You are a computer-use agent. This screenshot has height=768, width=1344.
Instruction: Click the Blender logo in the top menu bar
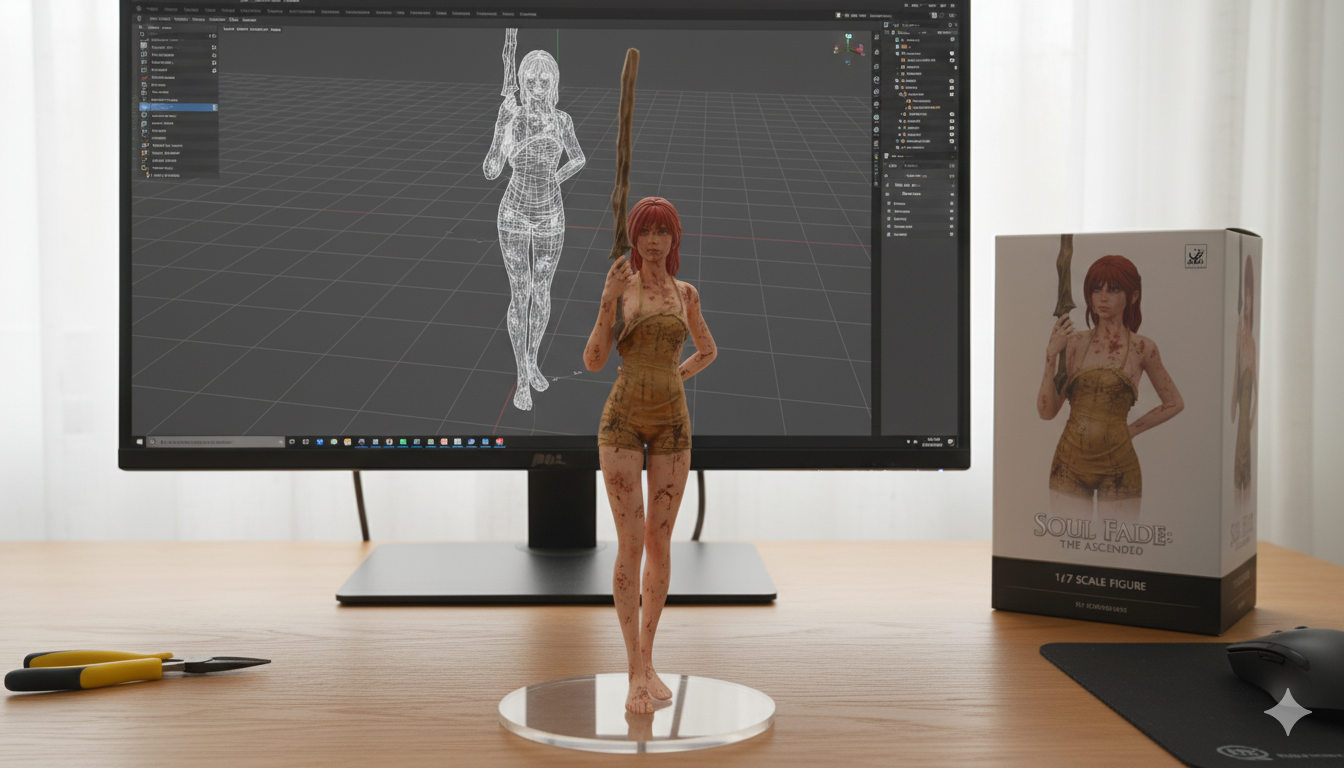[140, 8]
